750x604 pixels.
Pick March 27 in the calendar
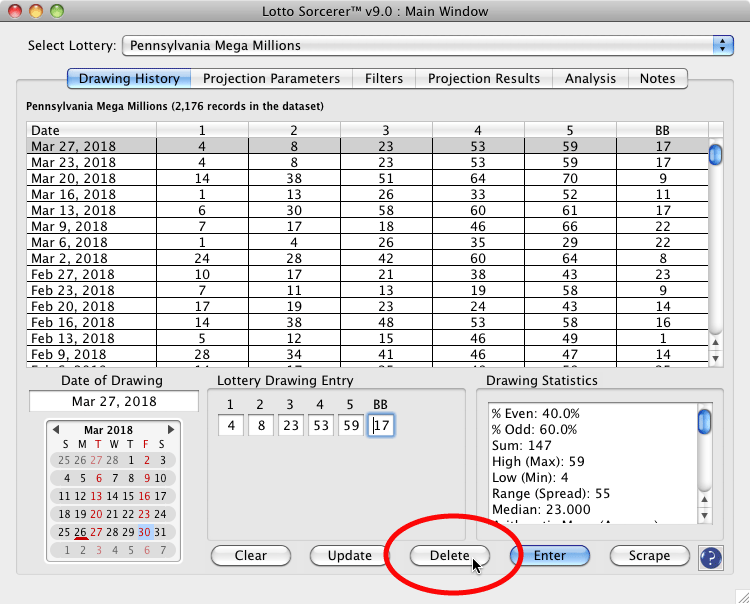tap(96, 532)
